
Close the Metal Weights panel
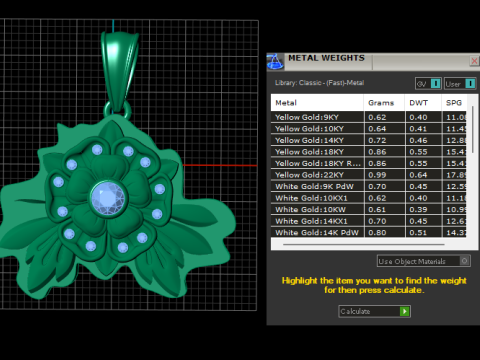[474, 61]
